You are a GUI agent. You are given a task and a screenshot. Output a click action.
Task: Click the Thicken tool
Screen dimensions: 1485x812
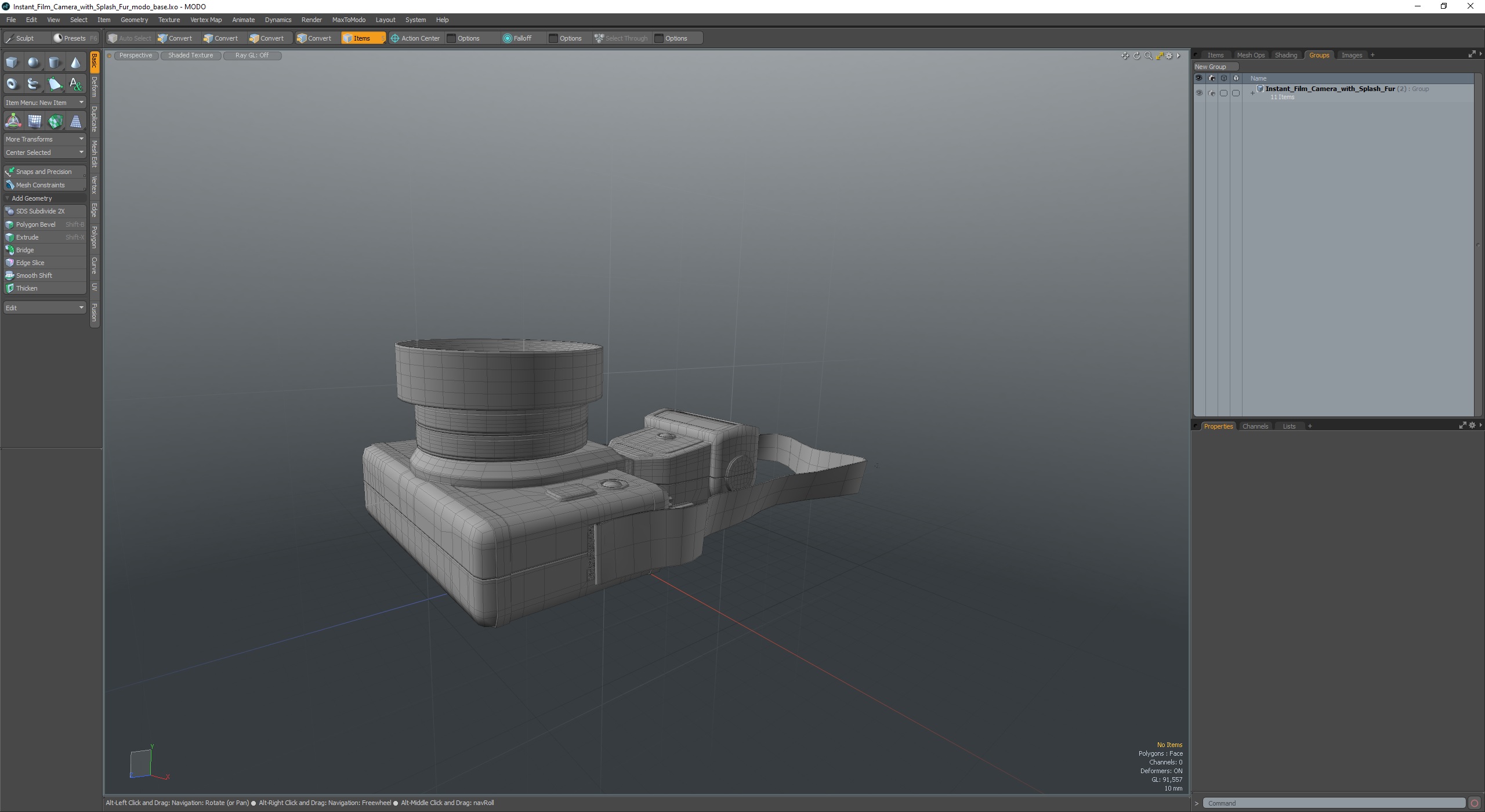[45, 288]
